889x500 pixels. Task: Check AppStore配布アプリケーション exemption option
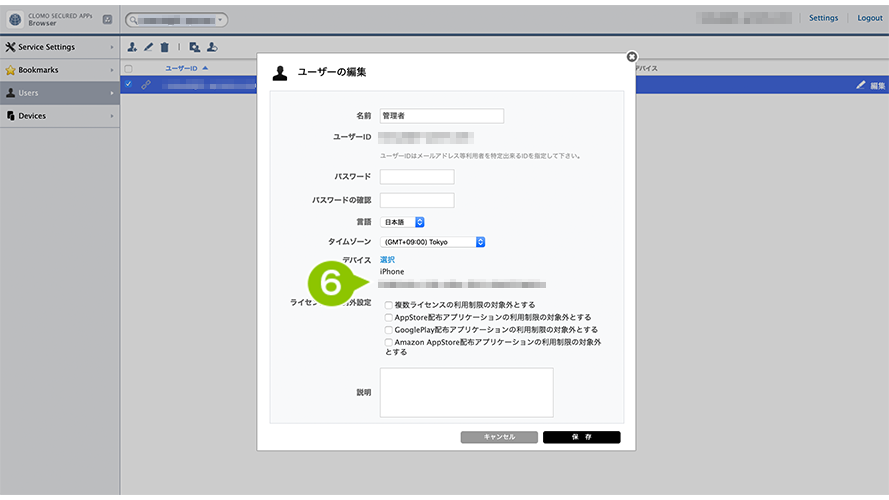[389, 317]
